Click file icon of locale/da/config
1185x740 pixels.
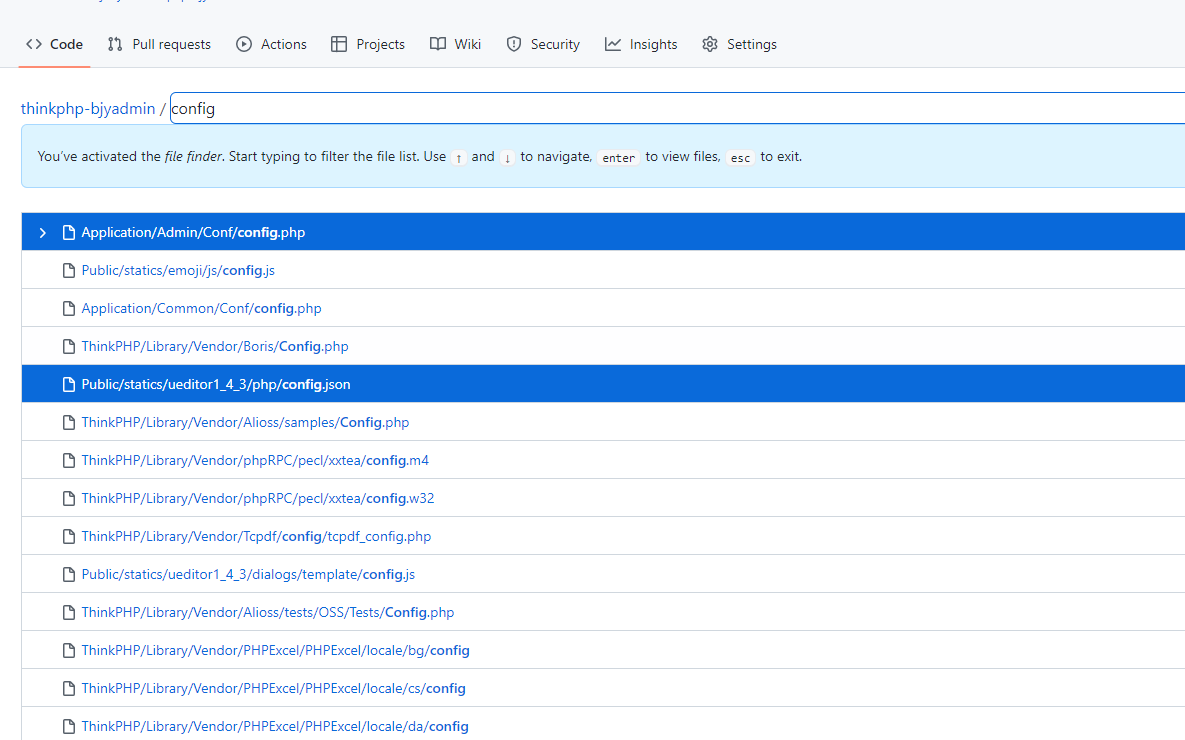[69, 726]
